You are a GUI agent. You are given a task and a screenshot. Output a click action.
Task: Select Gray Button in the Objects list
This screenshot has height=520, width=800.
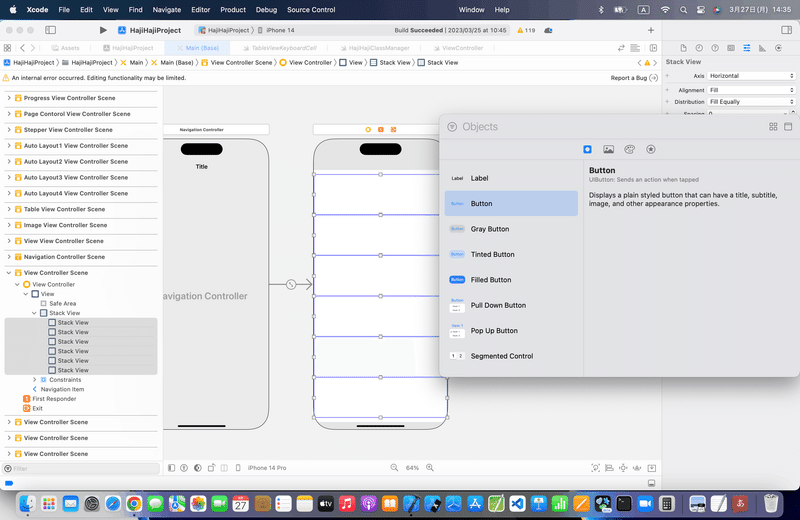coord(511,229)
